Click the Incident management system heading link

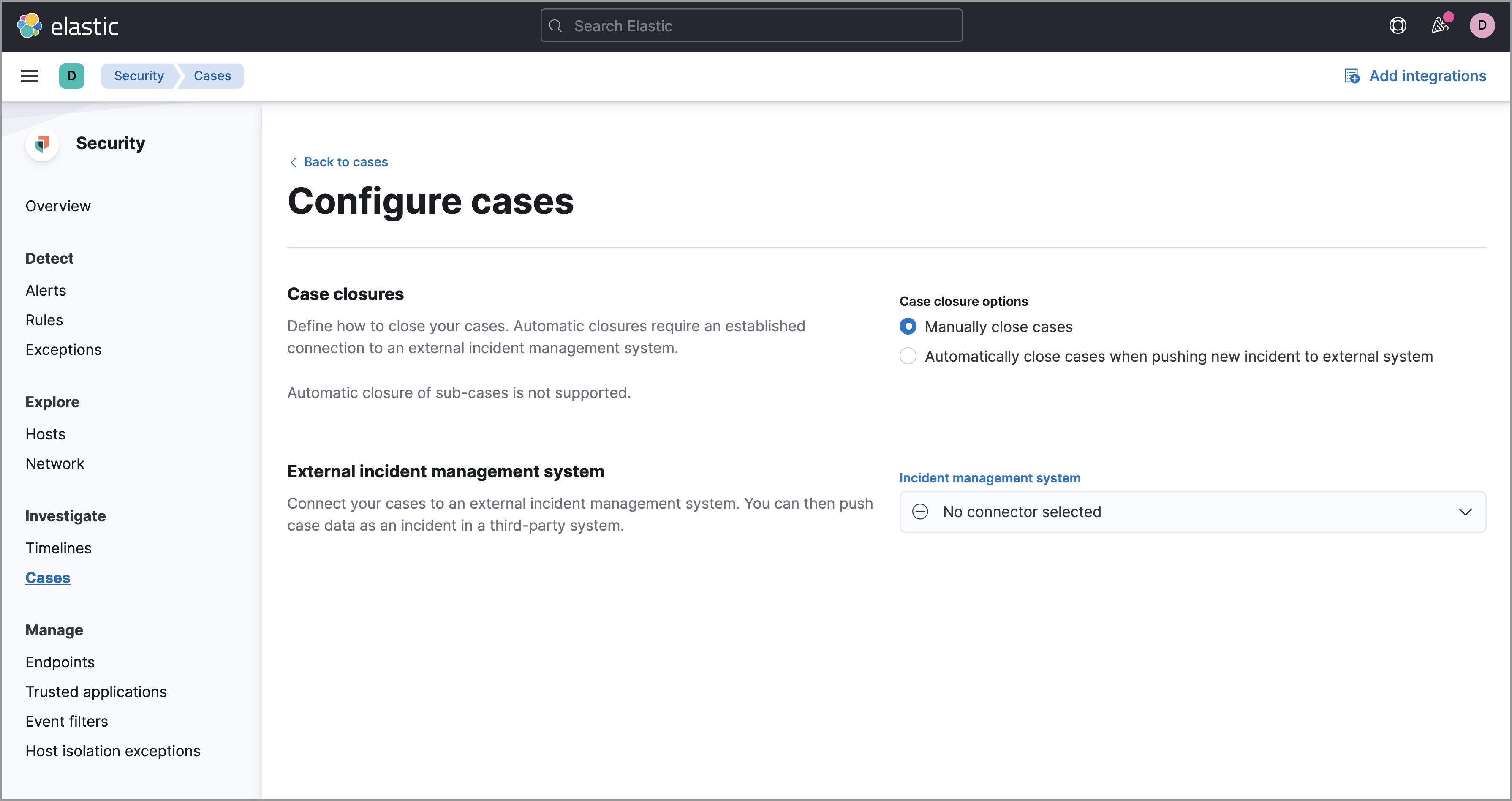990,477
